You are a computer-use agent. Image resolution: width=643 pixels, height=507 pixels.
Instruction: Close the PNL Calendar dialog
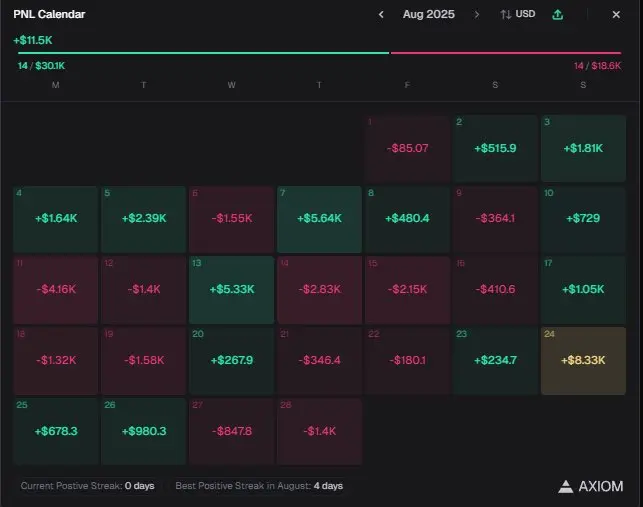[x=616, y=15]
